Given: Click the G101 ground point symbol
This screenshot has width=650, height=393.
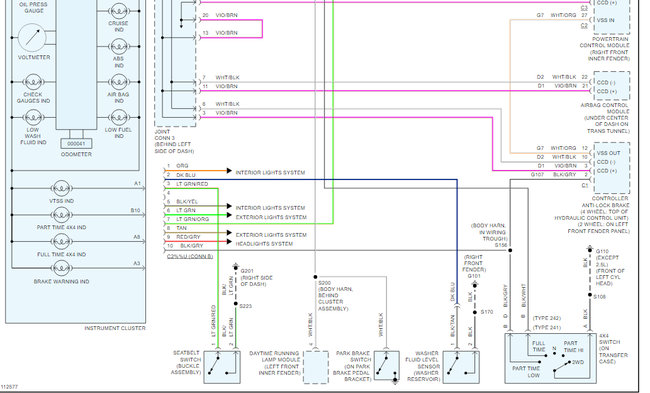Looking at the screenshot, I should (x=475, y=284).
